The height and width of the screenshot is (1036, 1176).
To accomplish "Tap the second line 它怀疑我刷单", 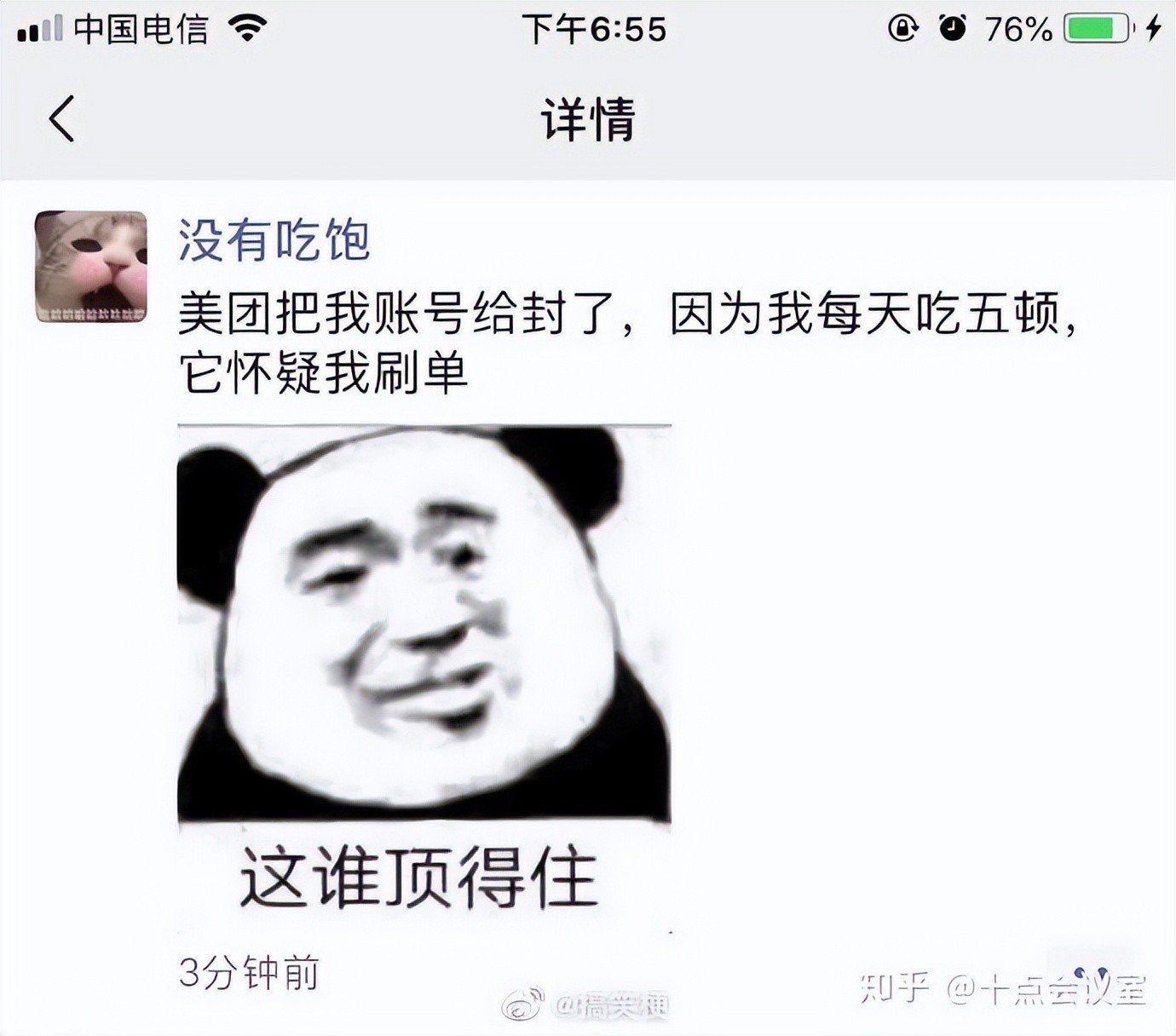I will (324, 373).
